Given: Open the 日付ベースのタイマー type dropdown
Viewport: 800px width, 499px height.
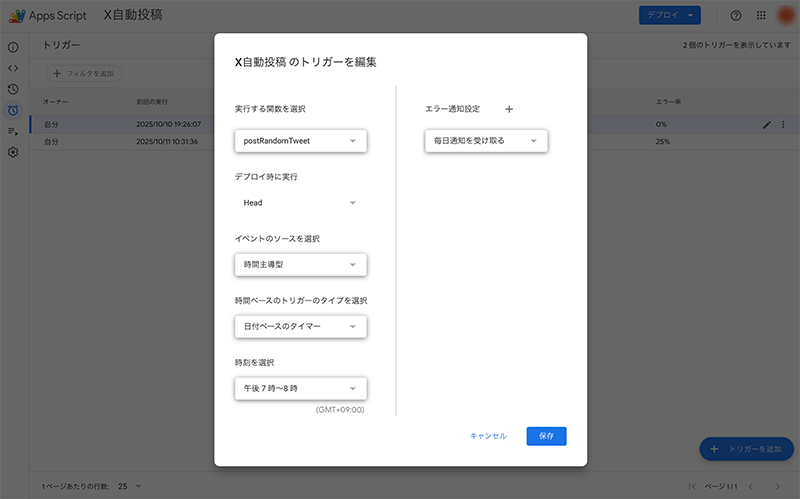Looking at the screenshot, I should tap(301, 327).
